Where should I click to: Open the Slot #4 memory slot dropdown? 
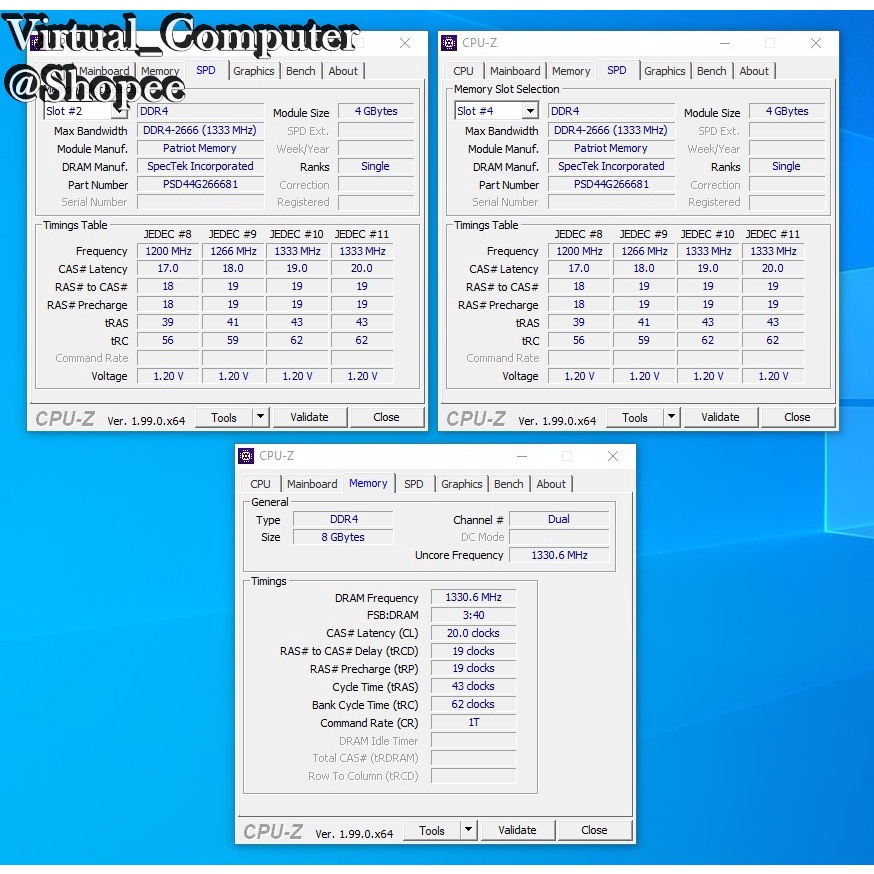pyautogui.click(x=530, y=111)
